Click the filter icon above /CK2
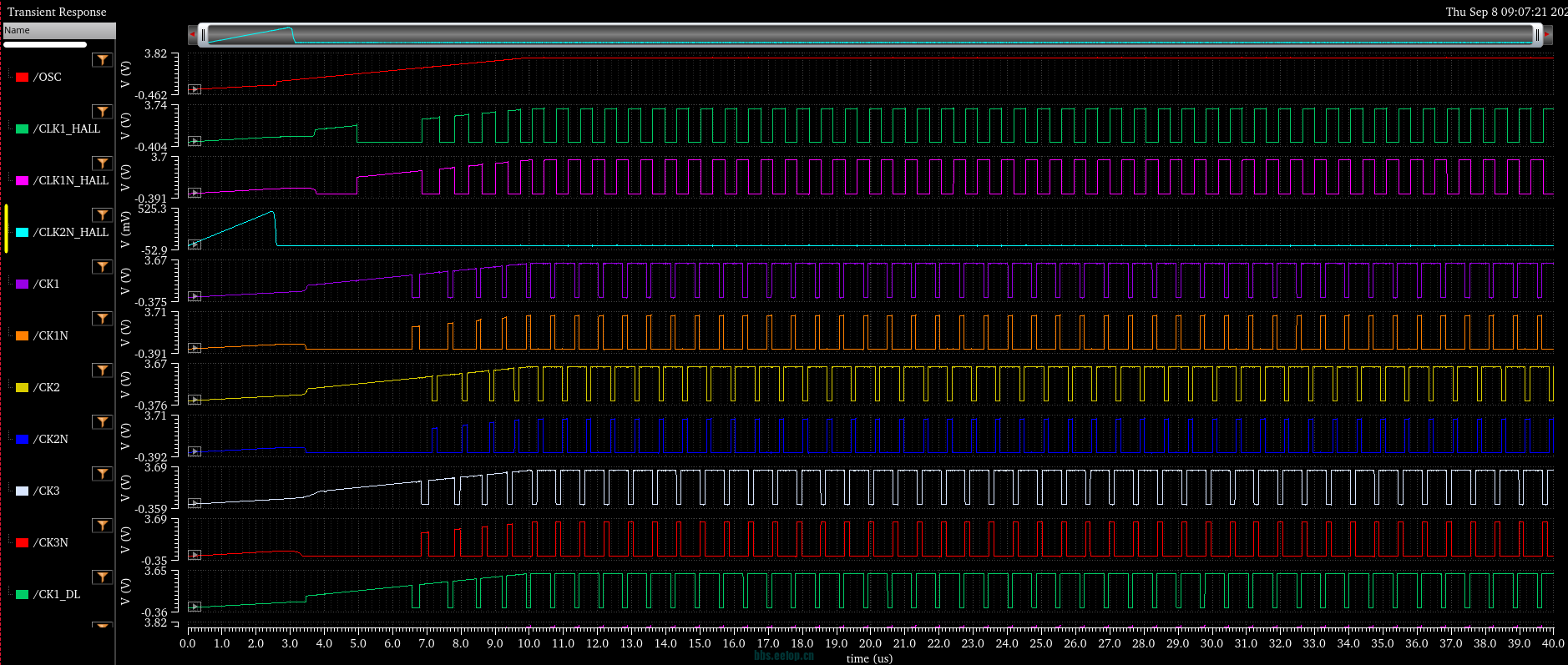Viewport: 1568px width, 665px height. [x=102, y=370]
